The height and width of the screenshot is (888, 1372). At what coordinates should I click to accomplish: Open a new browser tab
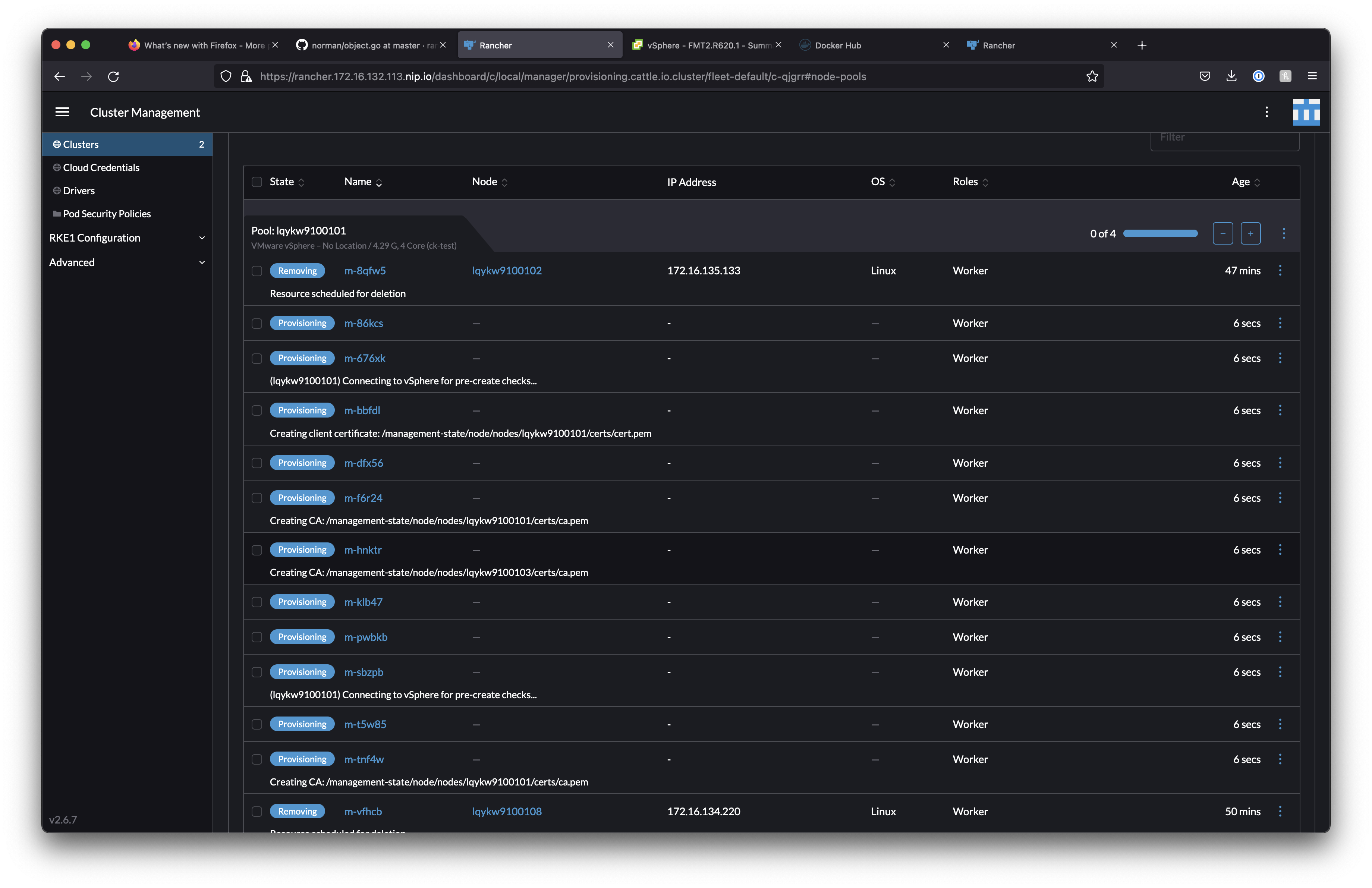coord(1142,45)
